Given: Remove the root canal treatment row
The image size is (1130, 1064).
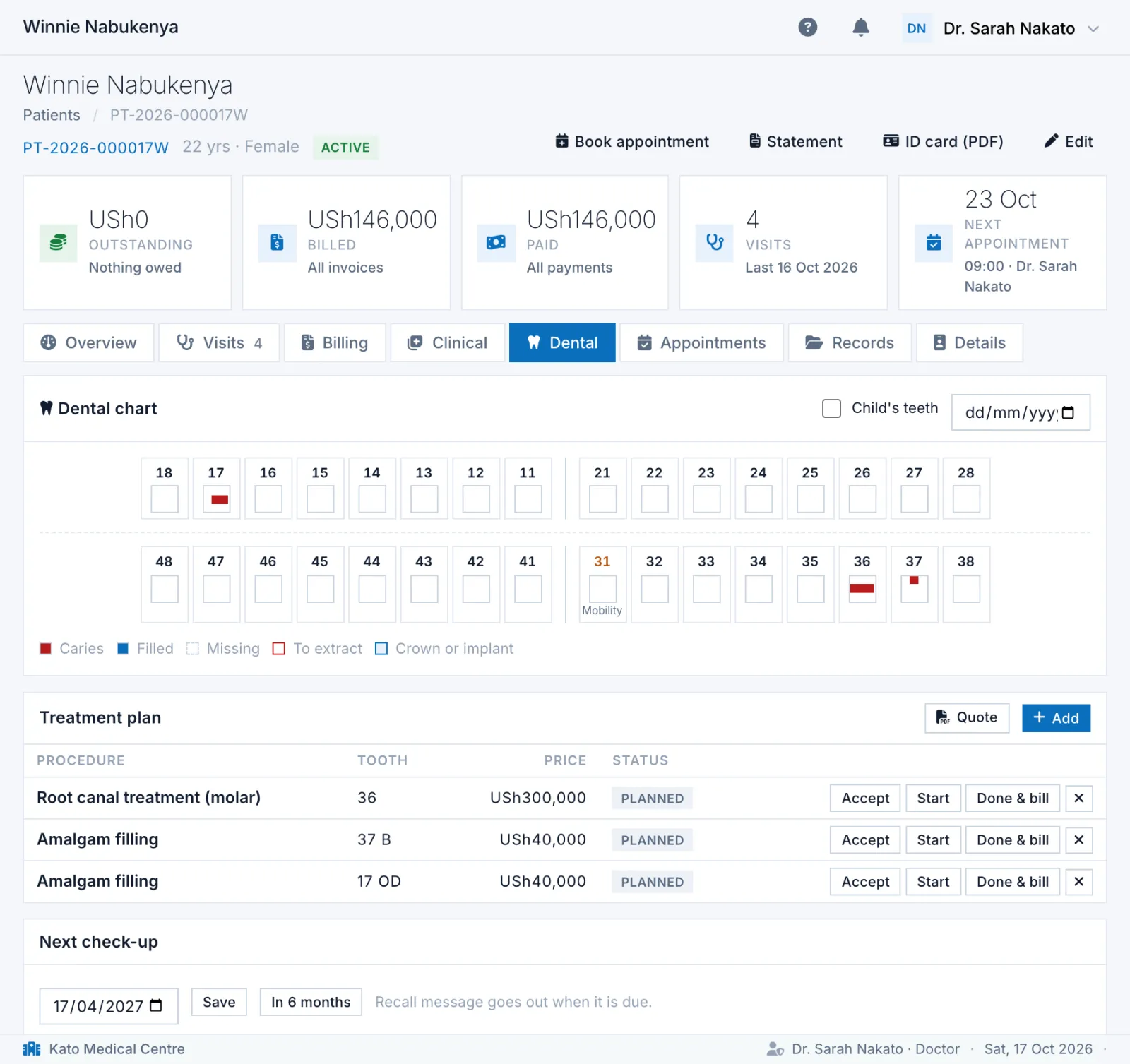Looking at the screenshot, I should [1079, 799].
